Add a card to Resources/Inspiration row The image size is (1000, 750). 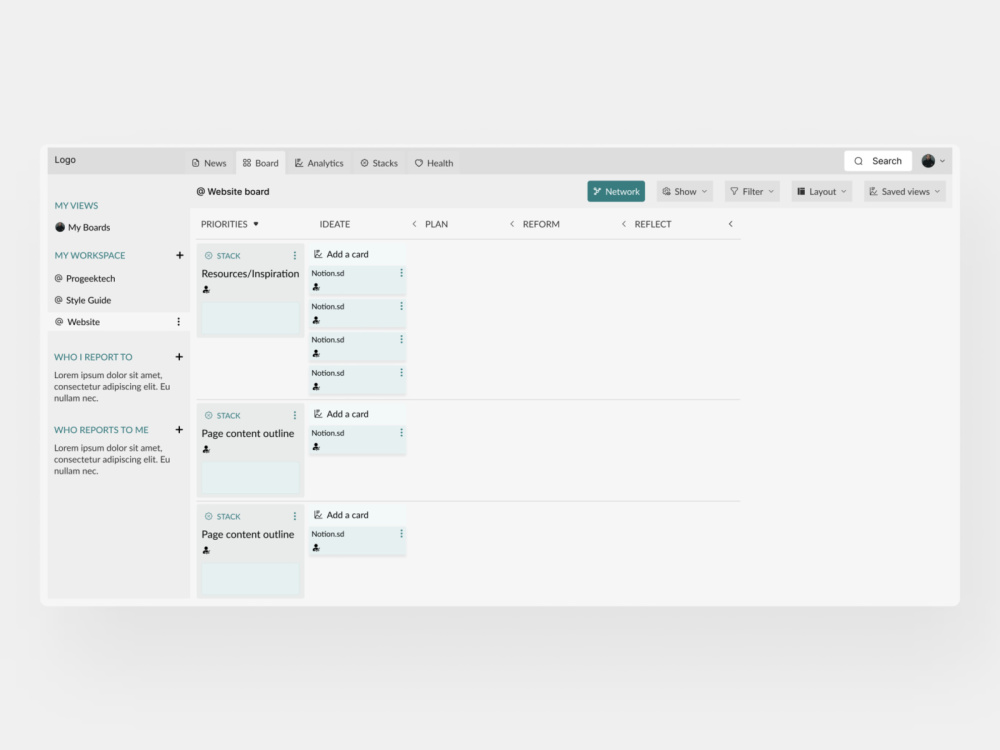[341, 254]
